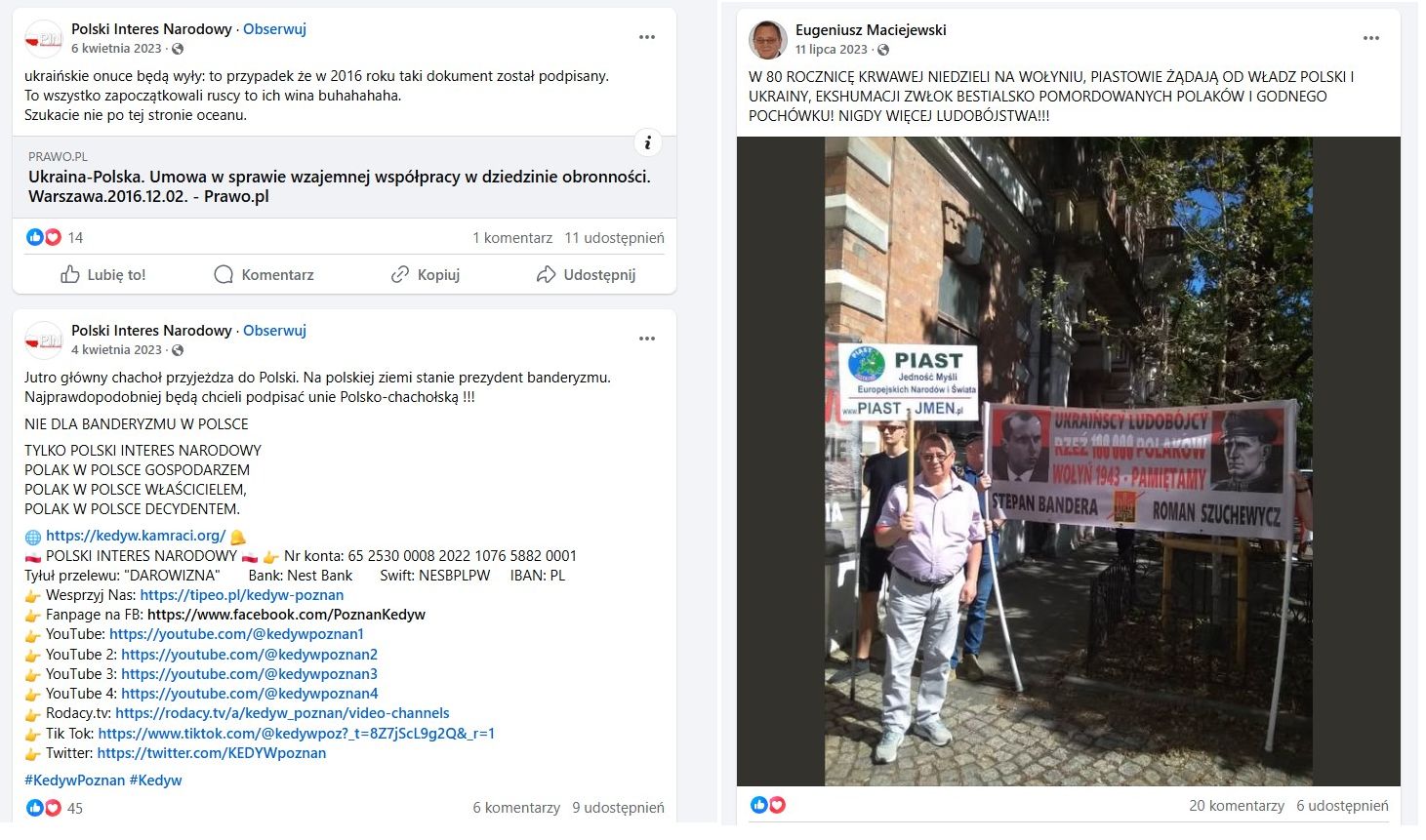Open the 20 komentarzy comments count
1426x840 pixels.
(1237, 806)
